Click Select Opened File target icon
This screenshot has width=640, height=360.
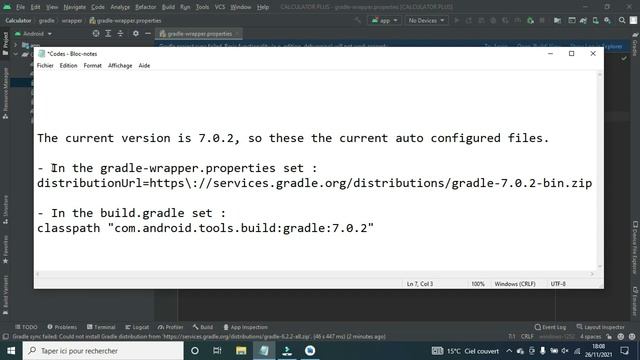coord(96,34)
